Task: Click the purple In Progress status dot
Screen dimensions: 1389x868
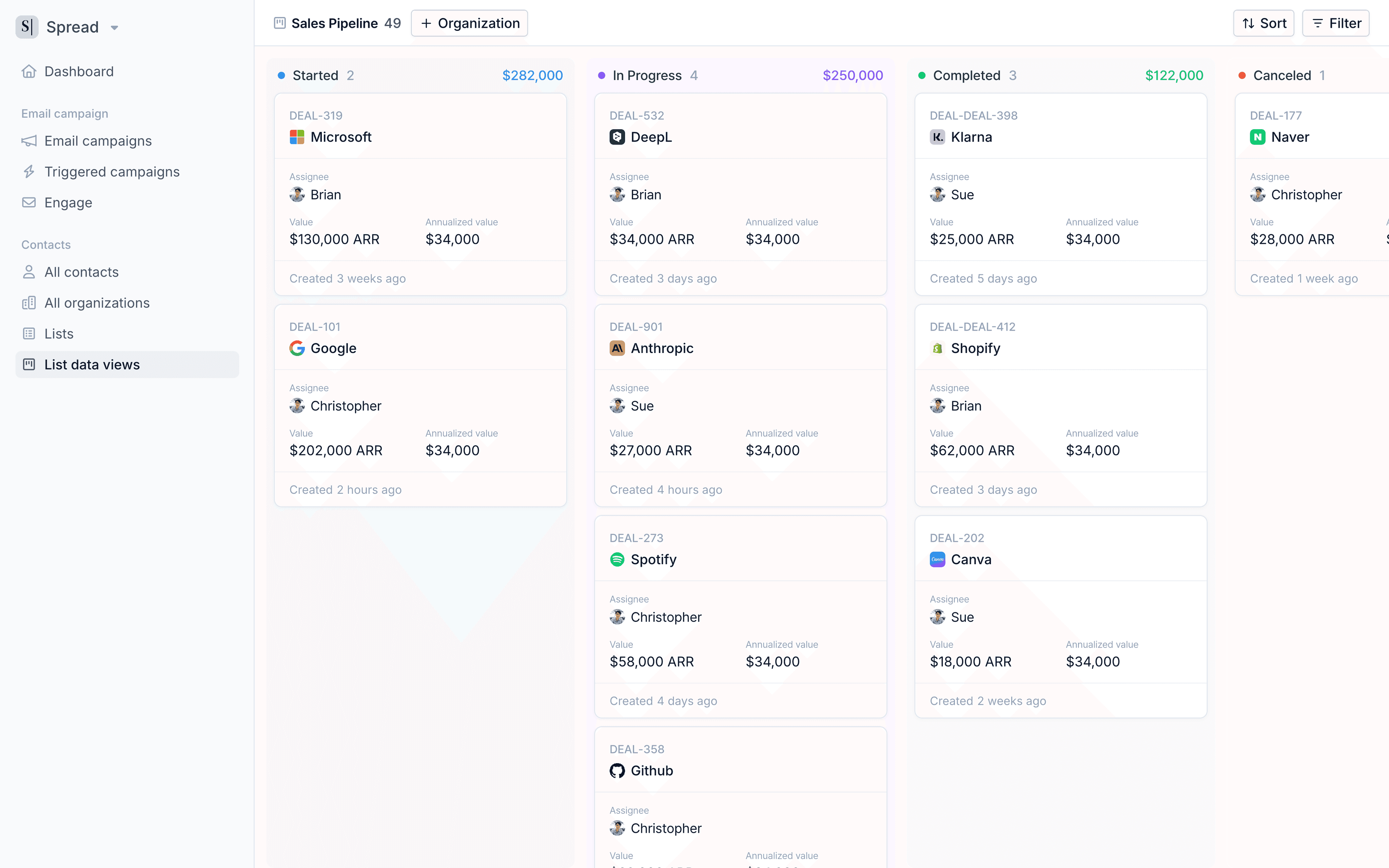Action: pyautogui.click(x=602, y=75)
